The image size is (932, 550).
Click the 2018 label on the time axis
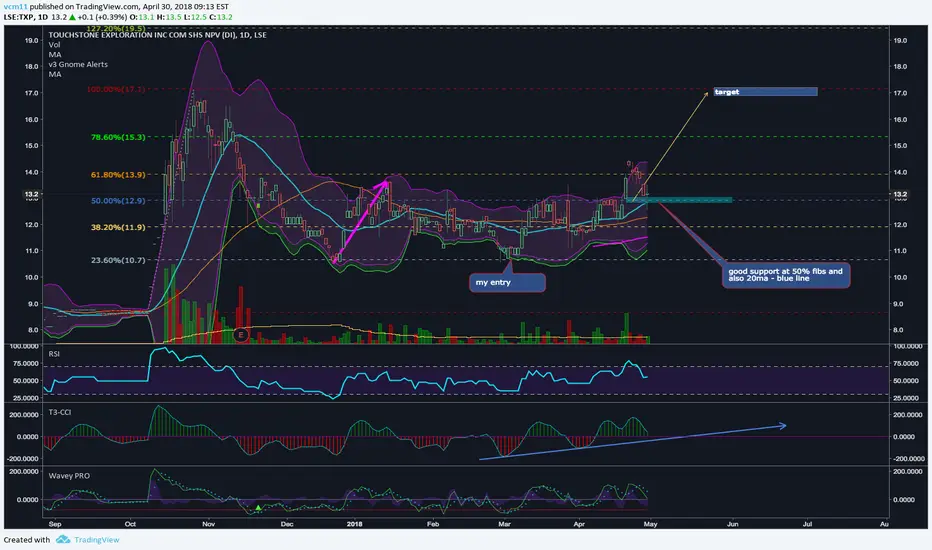pos(354,524)
